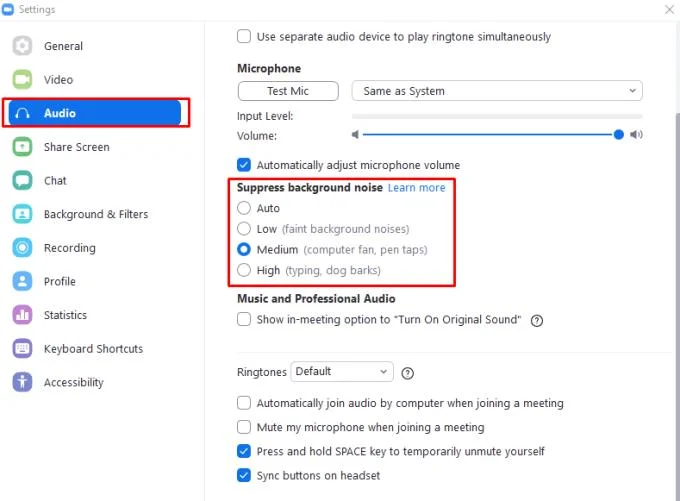Expand the Same as System microphone dropdown
680x501 pixels.
coord(497,91)
